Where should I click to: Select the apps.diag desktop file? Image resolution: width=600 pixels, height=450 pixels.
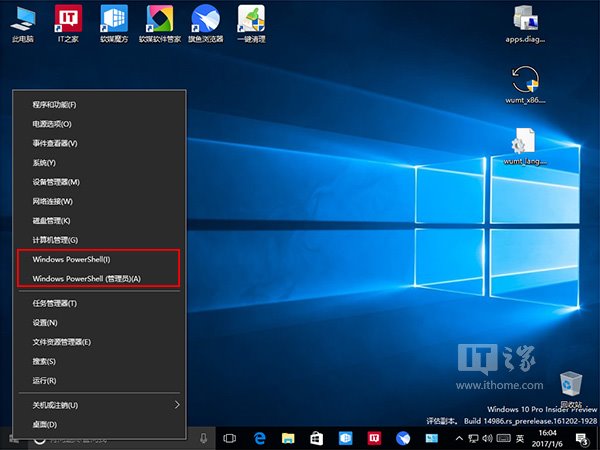(525, 24)
